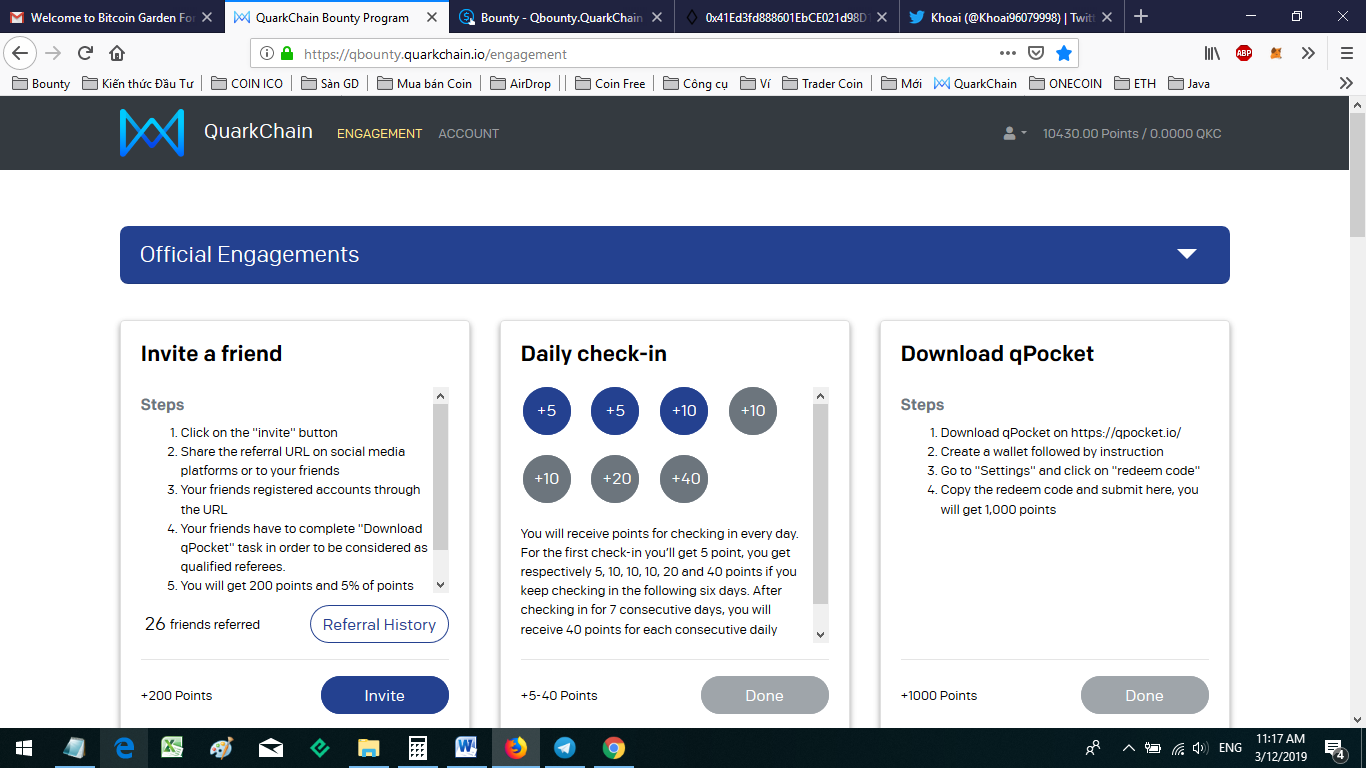Viewport: 1366px width, 768px height.
Task: Open a new browser tab
Action: 1141,16
